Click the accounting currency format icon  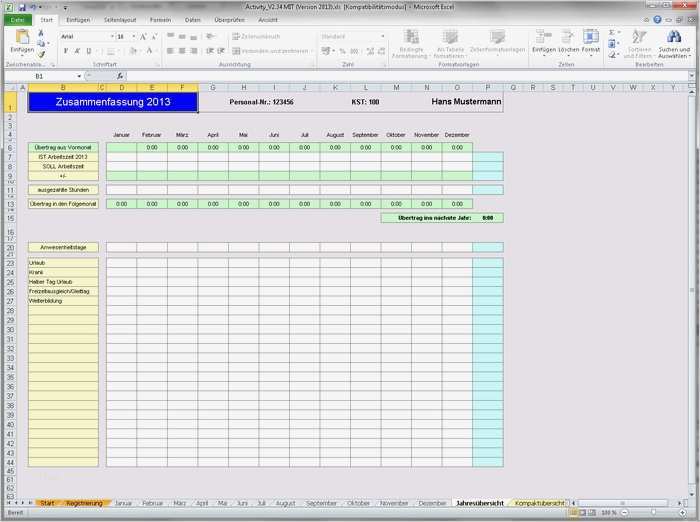pos(327,51)
